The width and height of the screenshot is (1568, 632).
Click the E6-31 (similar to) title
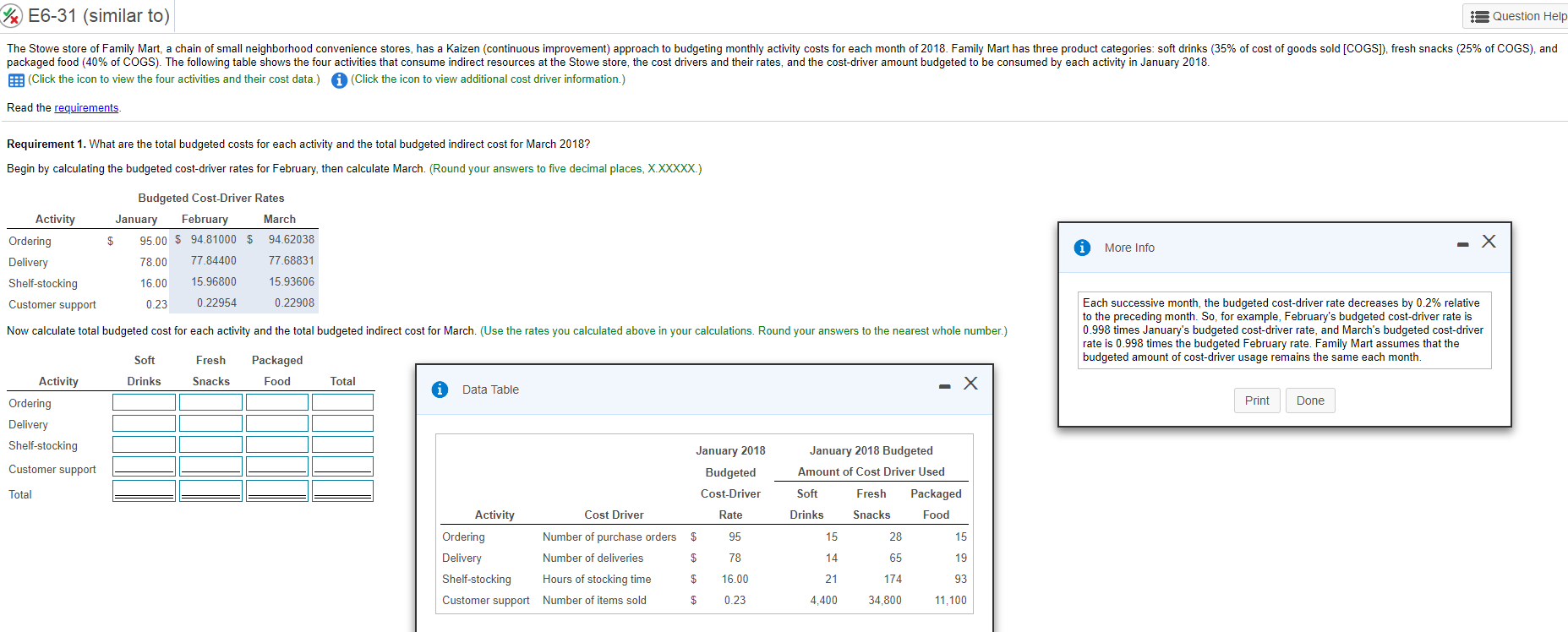(x=99, y=15)
